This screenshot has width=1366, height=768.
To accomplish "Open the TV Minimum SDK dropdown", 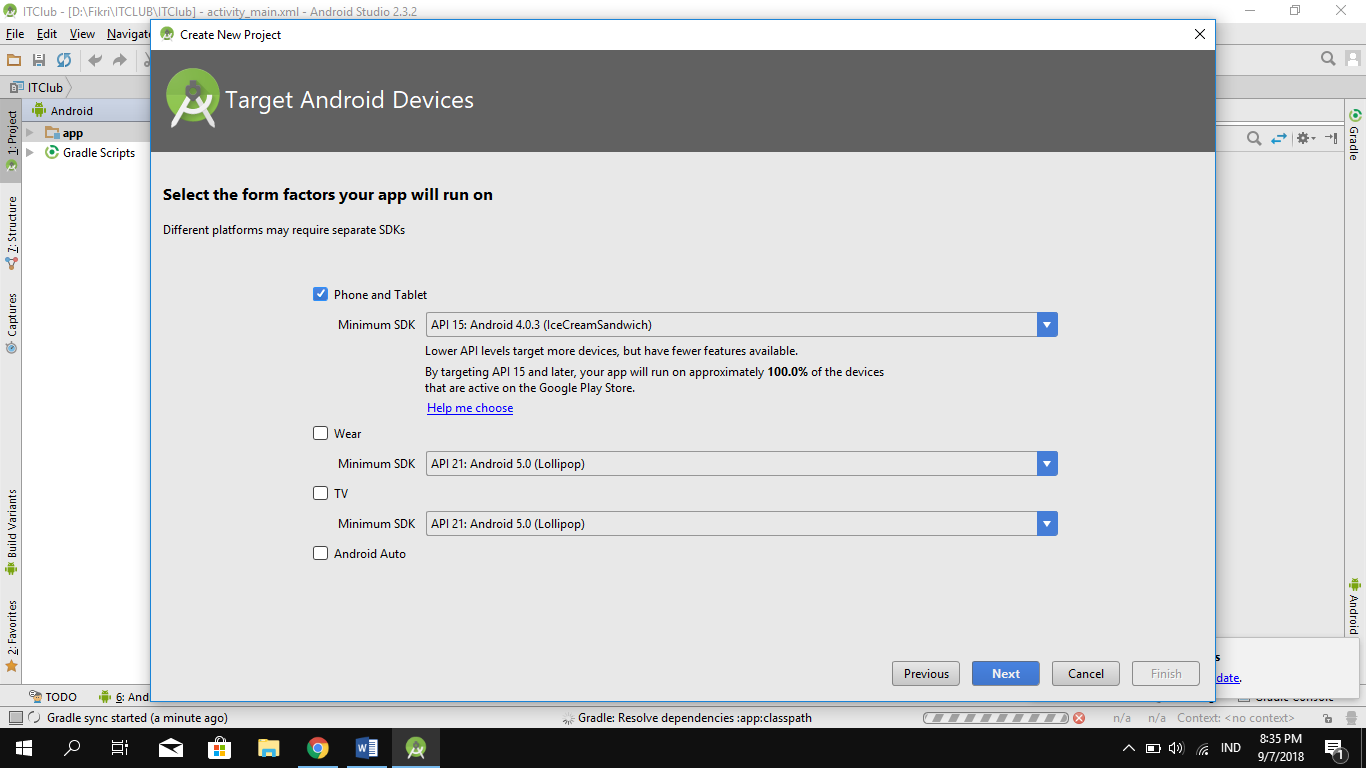I will click(741, 524).
